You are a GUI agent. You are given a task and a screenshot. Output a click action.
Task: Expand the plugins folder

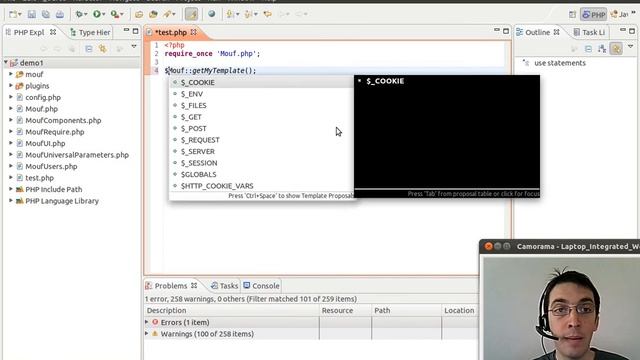coord(11,86)
